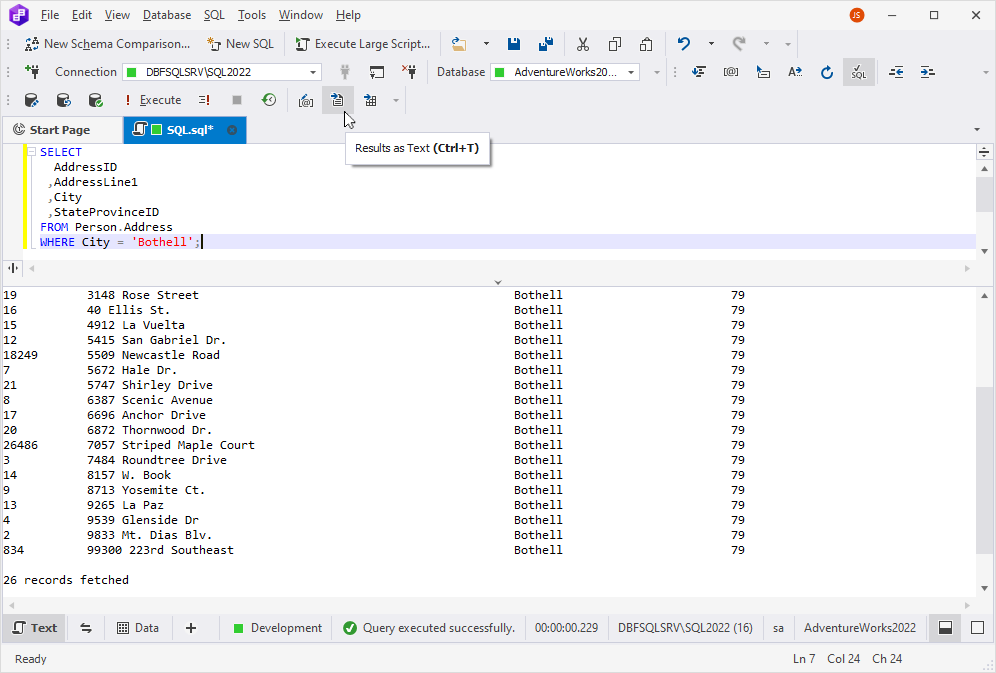The height and width of the screenshot is (673, 996).
Task: Click the Paste clipboard icon
Action: tap(646, 44)
